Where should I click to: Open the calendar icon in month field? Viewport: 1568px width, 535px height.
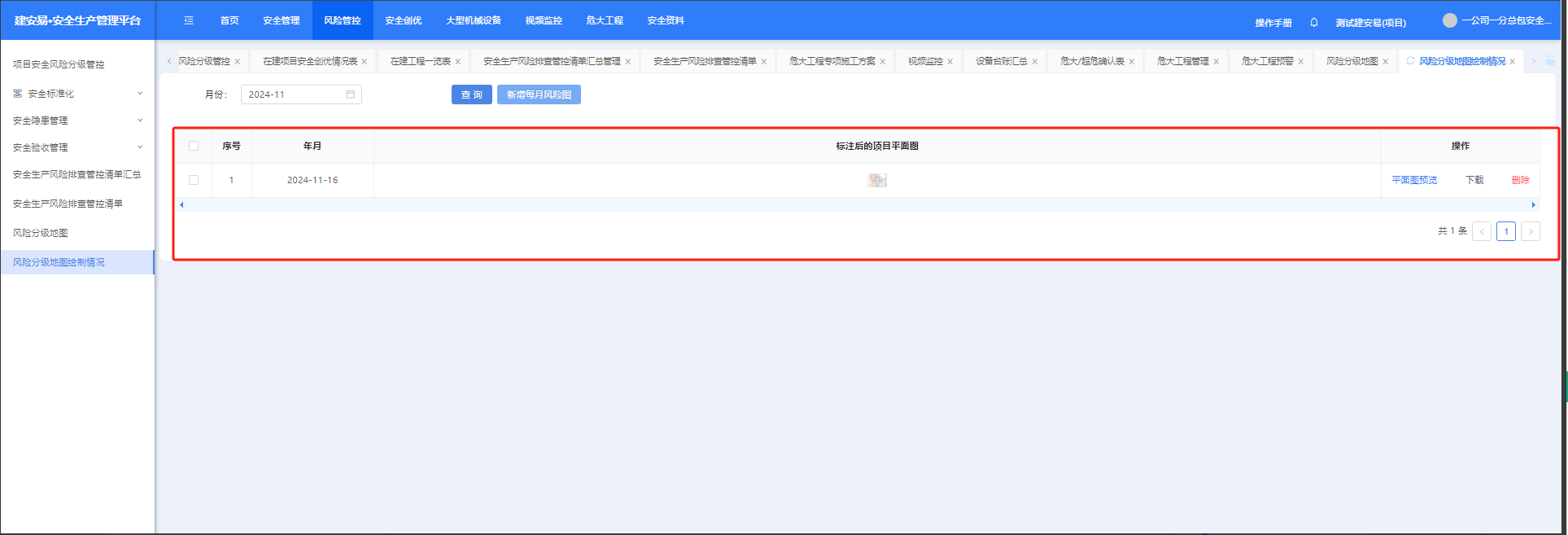coord(351,94)
